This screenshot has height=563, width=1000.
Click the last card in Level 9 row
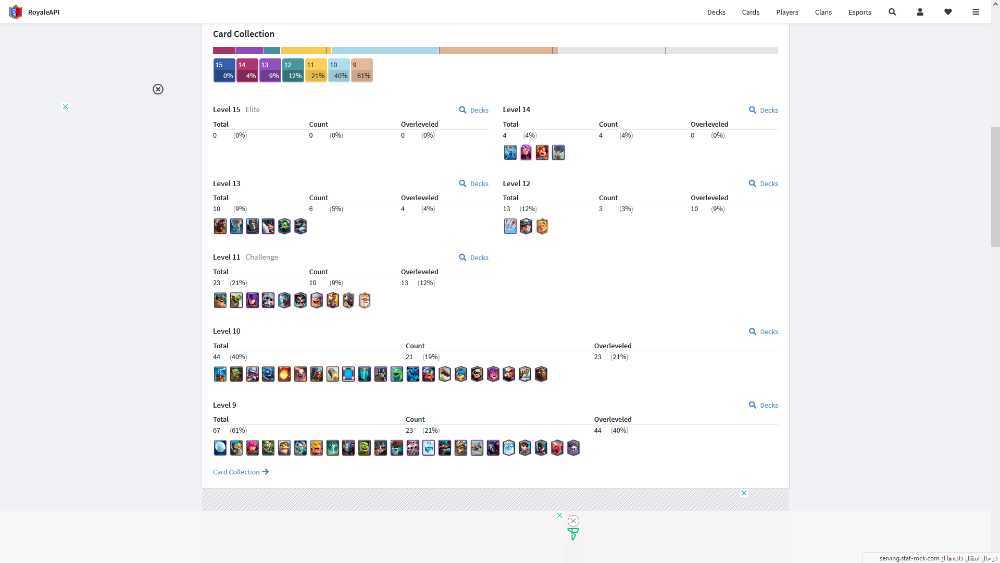tap(573, 448)
